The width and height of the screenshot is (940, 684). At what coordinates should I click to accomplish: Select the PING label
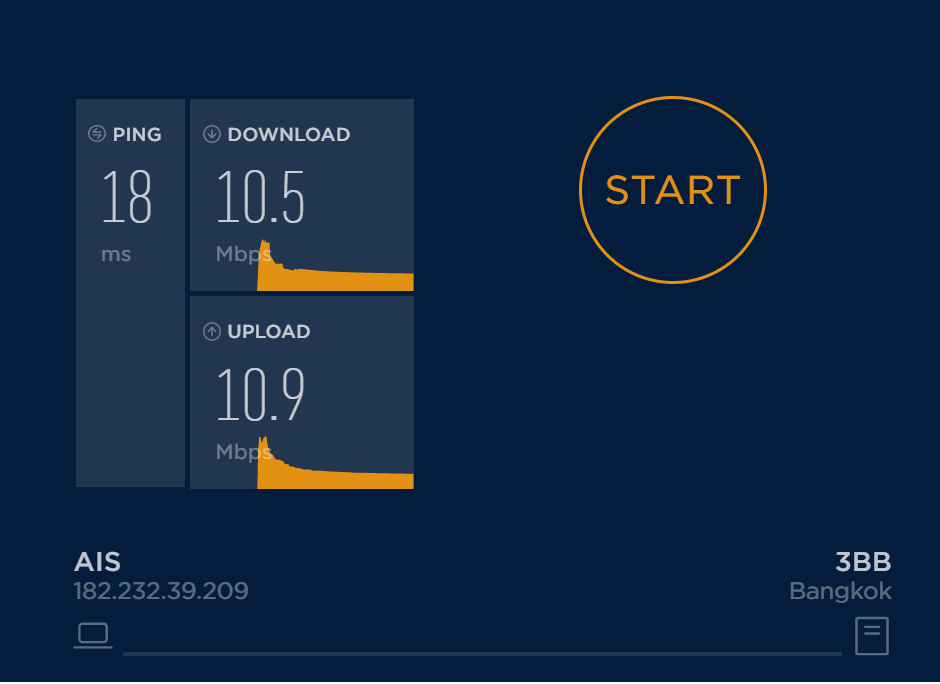click(137, 134)
